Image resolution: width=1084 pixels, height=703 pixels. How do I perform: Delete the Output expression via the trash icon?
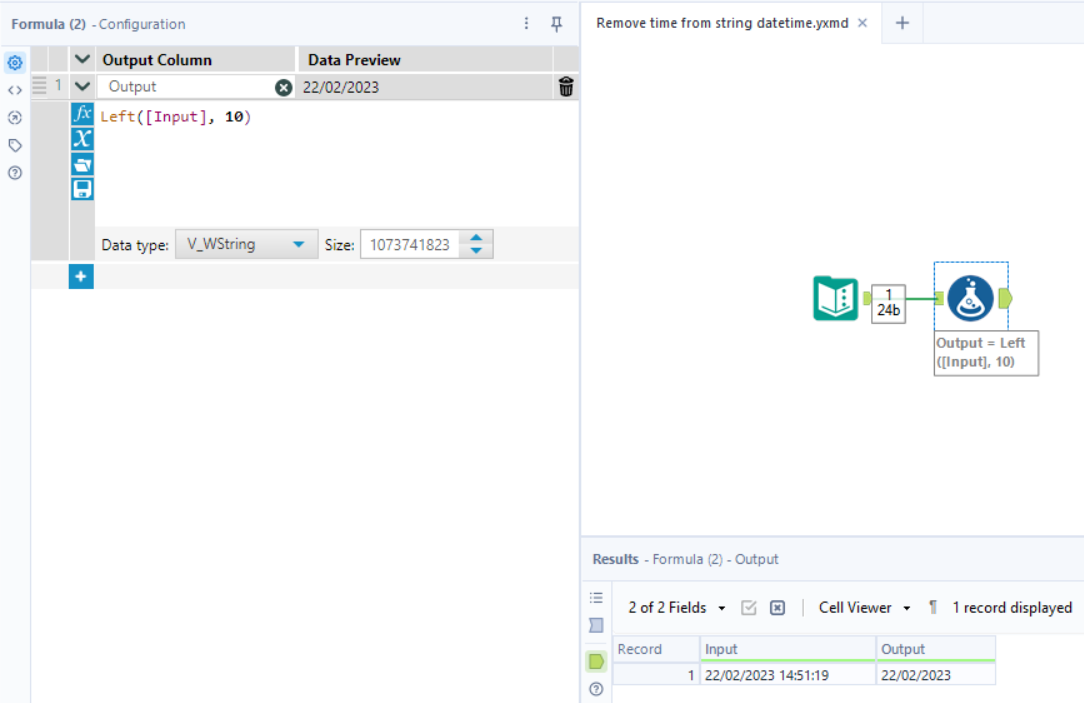[x=566, y=87]
